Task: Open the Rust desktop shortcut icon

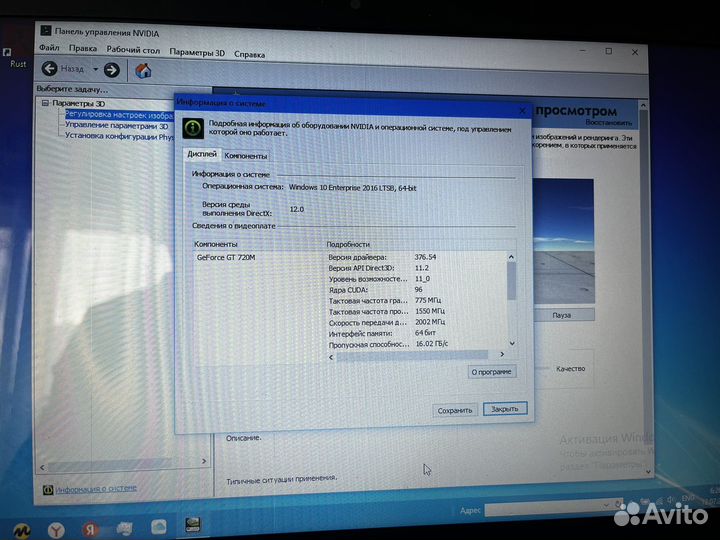Action: (x=14, y=57)
